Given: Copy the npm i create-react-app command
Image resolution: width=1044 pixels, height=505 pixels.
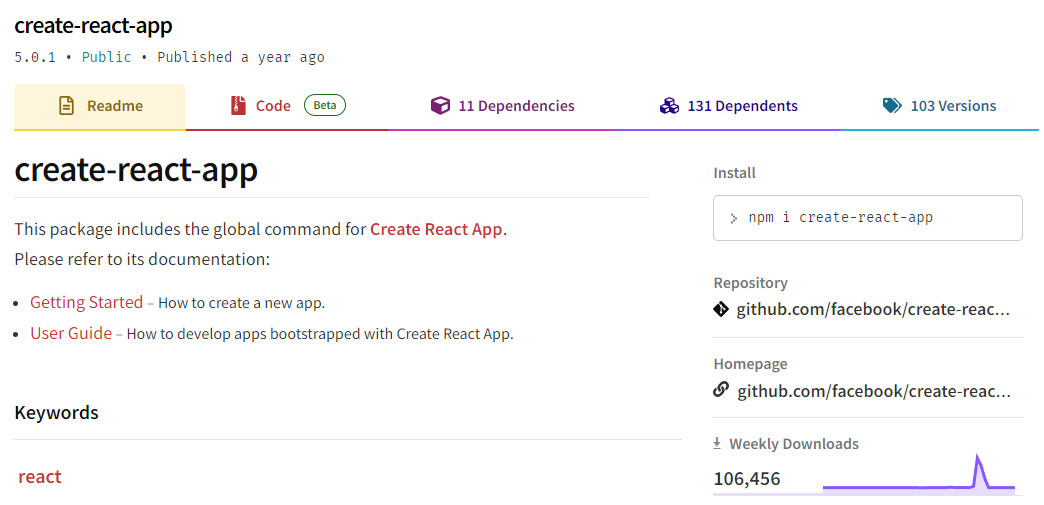Looking at the screenshot, I should tap(866, 217).
